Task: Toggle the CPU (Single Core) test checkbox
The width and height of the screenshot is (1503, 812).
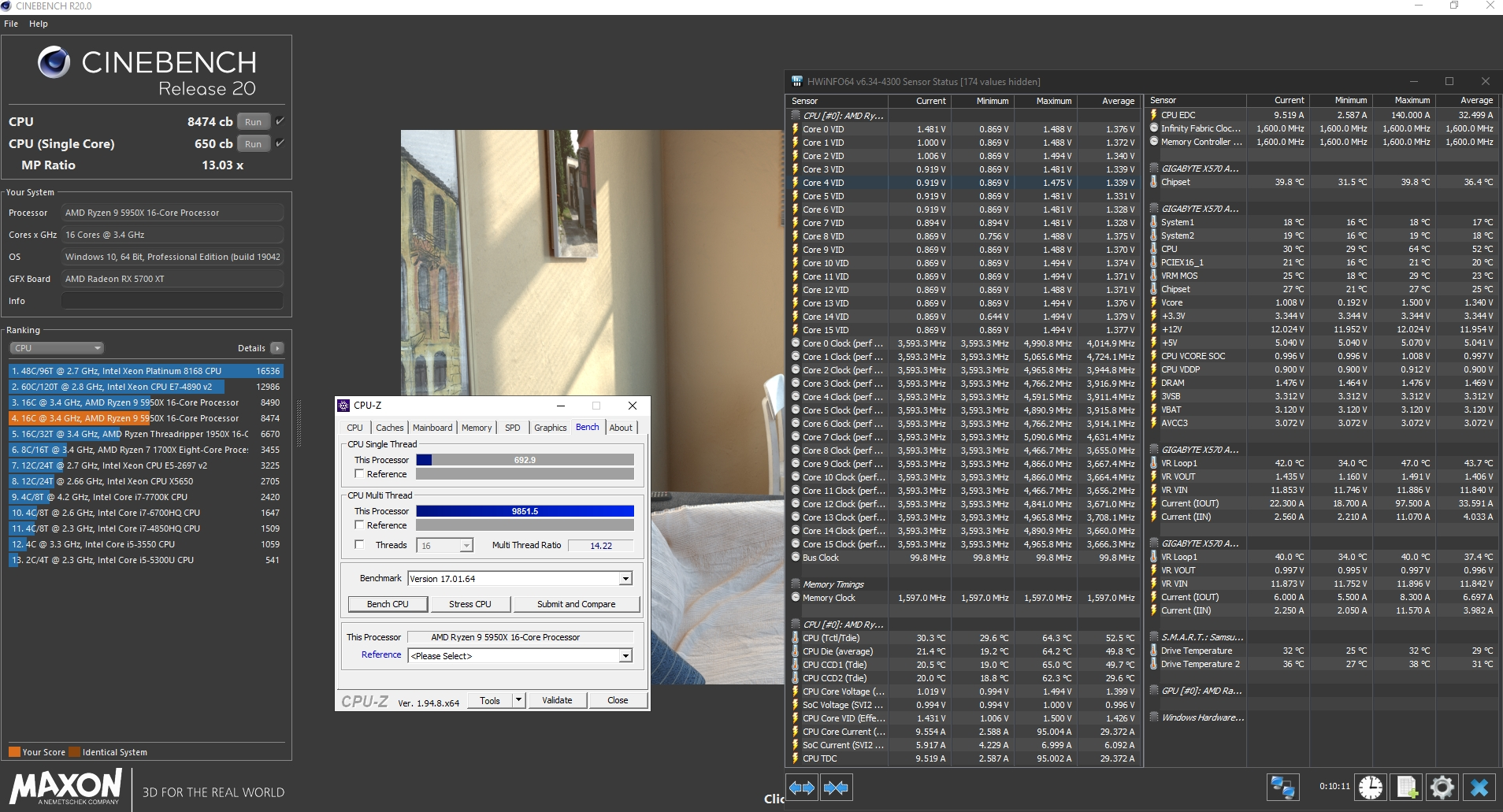Action: click(280, 143)
